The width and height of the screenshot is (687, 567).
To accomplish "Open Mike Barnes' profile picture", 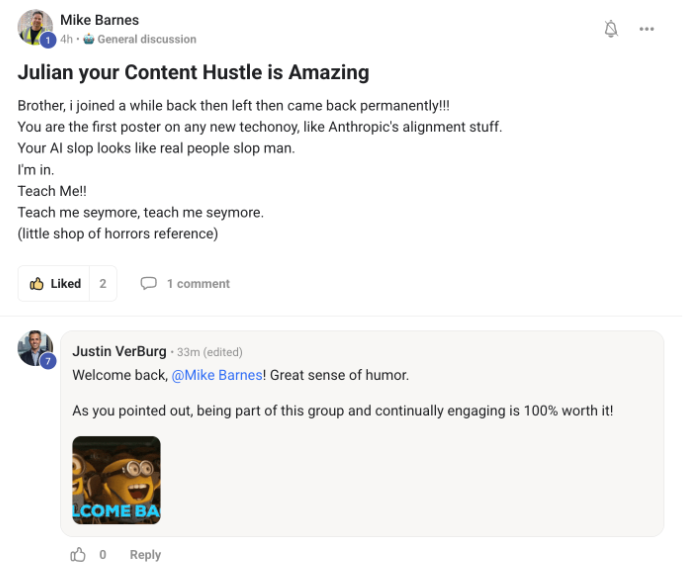I will click(x=35, y=27).
